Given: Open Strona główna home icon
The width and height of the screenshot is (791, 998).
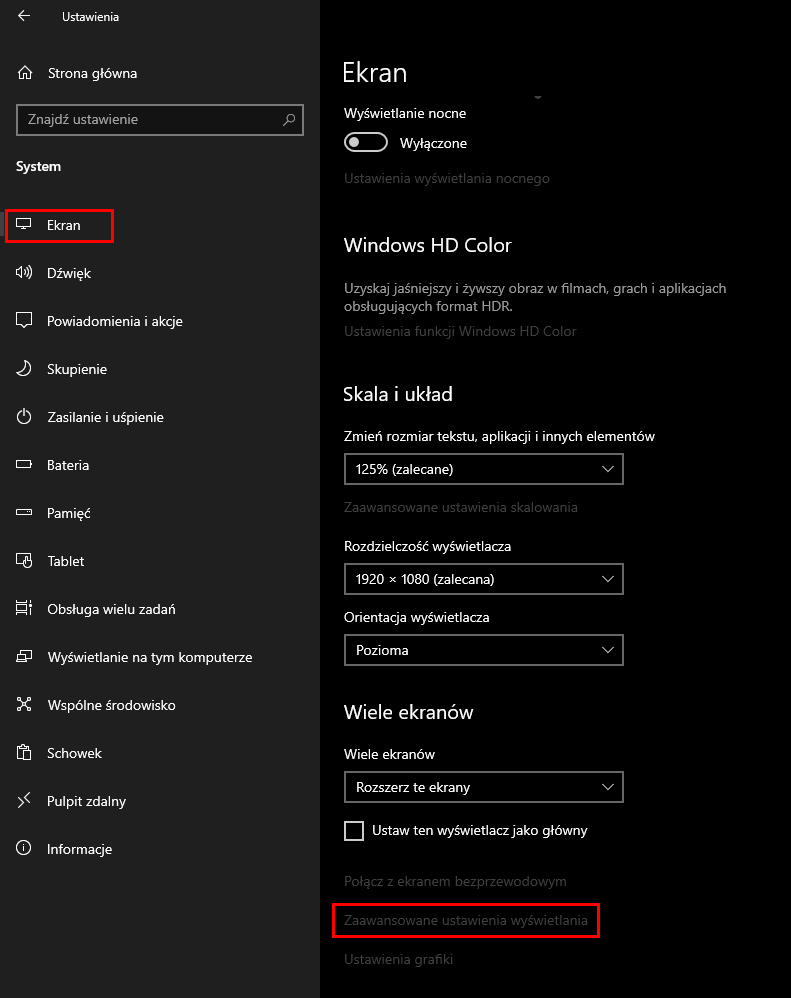Looking at the screenshot, I should pos(25,73).
